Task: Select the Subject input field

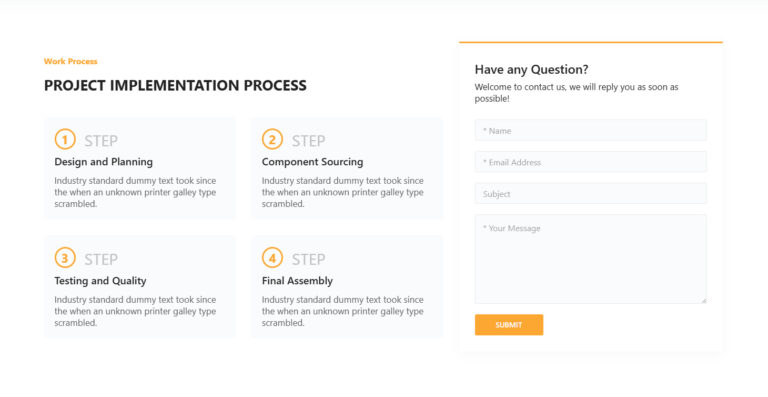Action: click(x=591, y=193)
